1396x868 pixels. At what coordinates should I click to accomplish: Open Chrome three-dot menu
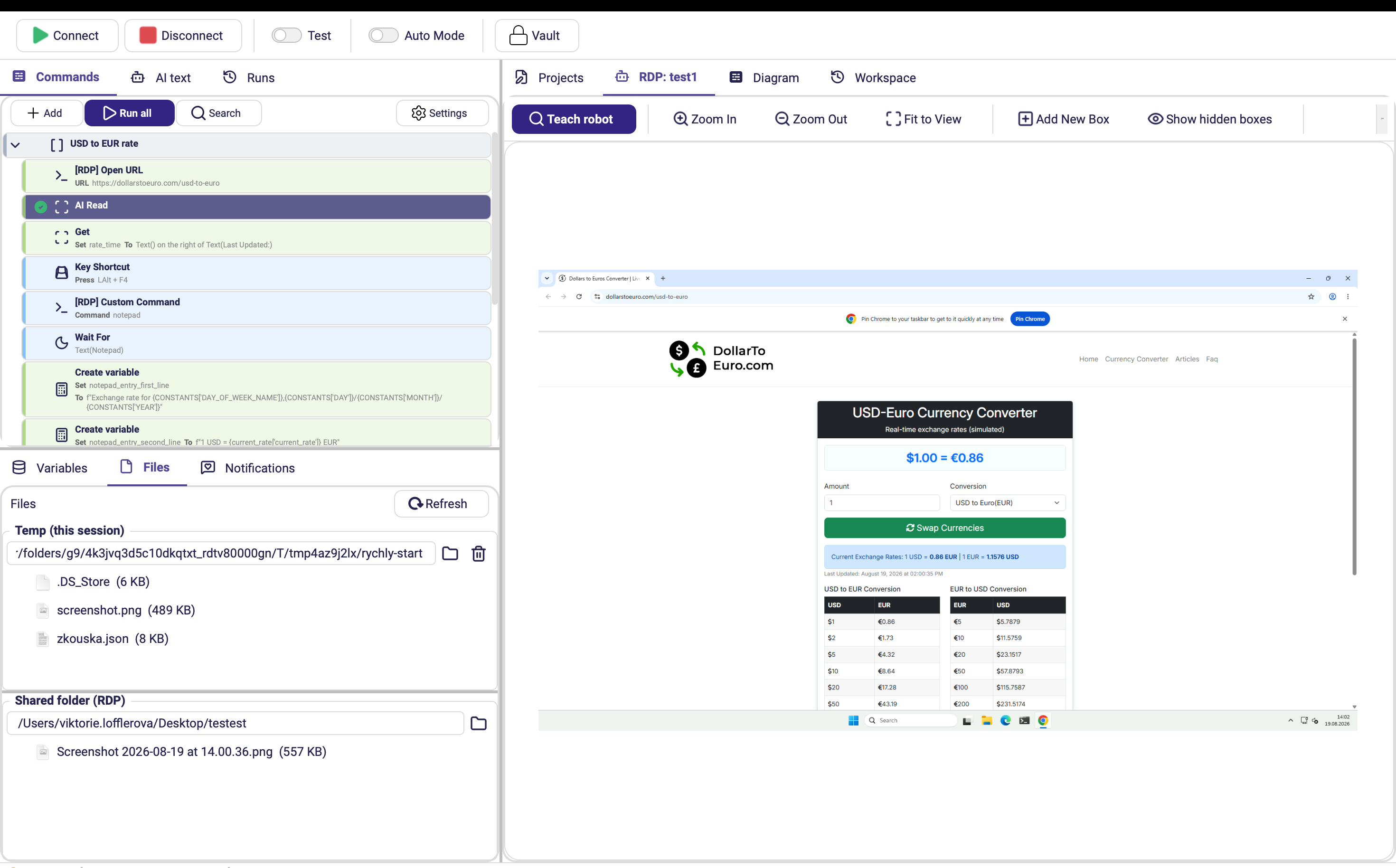[1348, 297]
